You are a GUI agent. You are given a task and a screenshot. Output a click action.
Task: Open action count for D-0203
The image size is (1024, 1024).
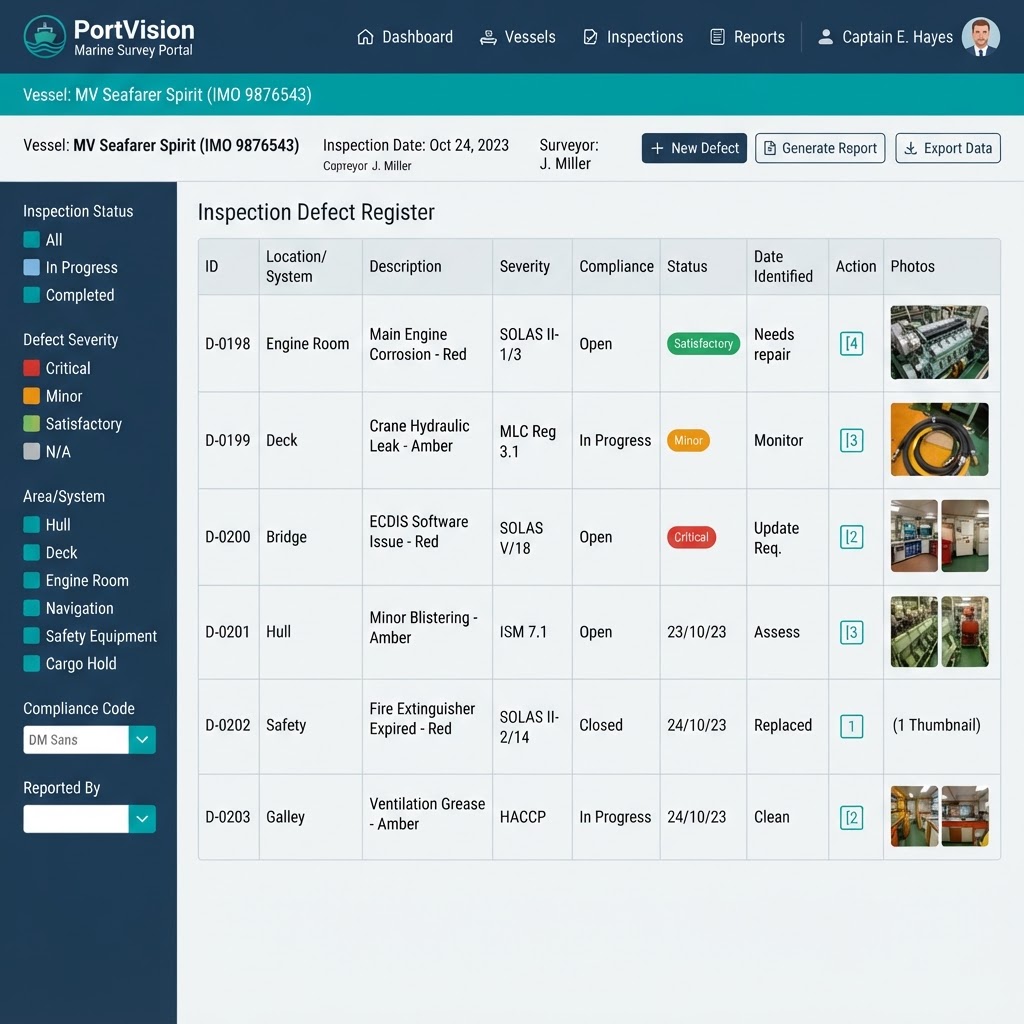851,817
